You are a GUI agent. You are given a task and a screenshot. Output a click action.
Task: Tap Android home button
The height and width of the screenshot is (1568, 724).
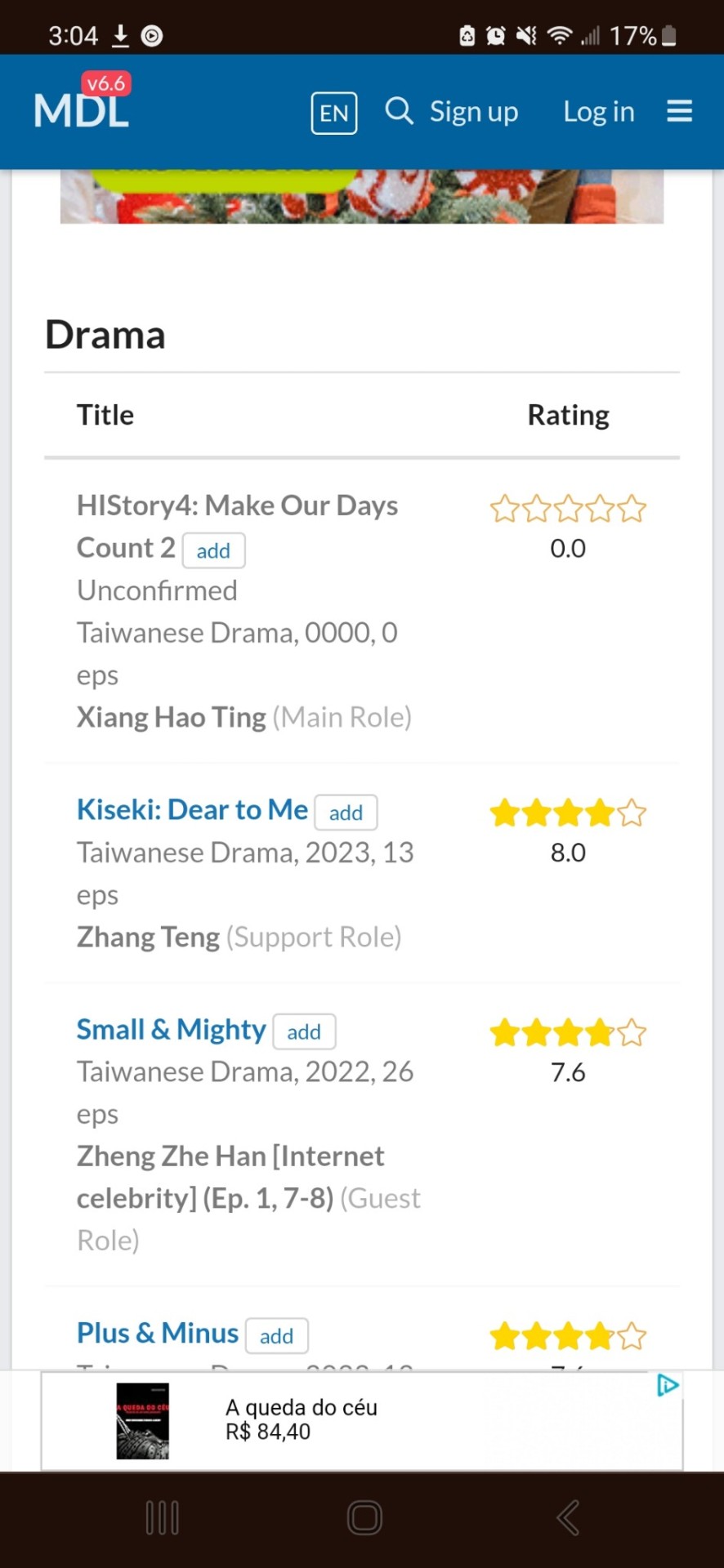tap(364, 1518)
